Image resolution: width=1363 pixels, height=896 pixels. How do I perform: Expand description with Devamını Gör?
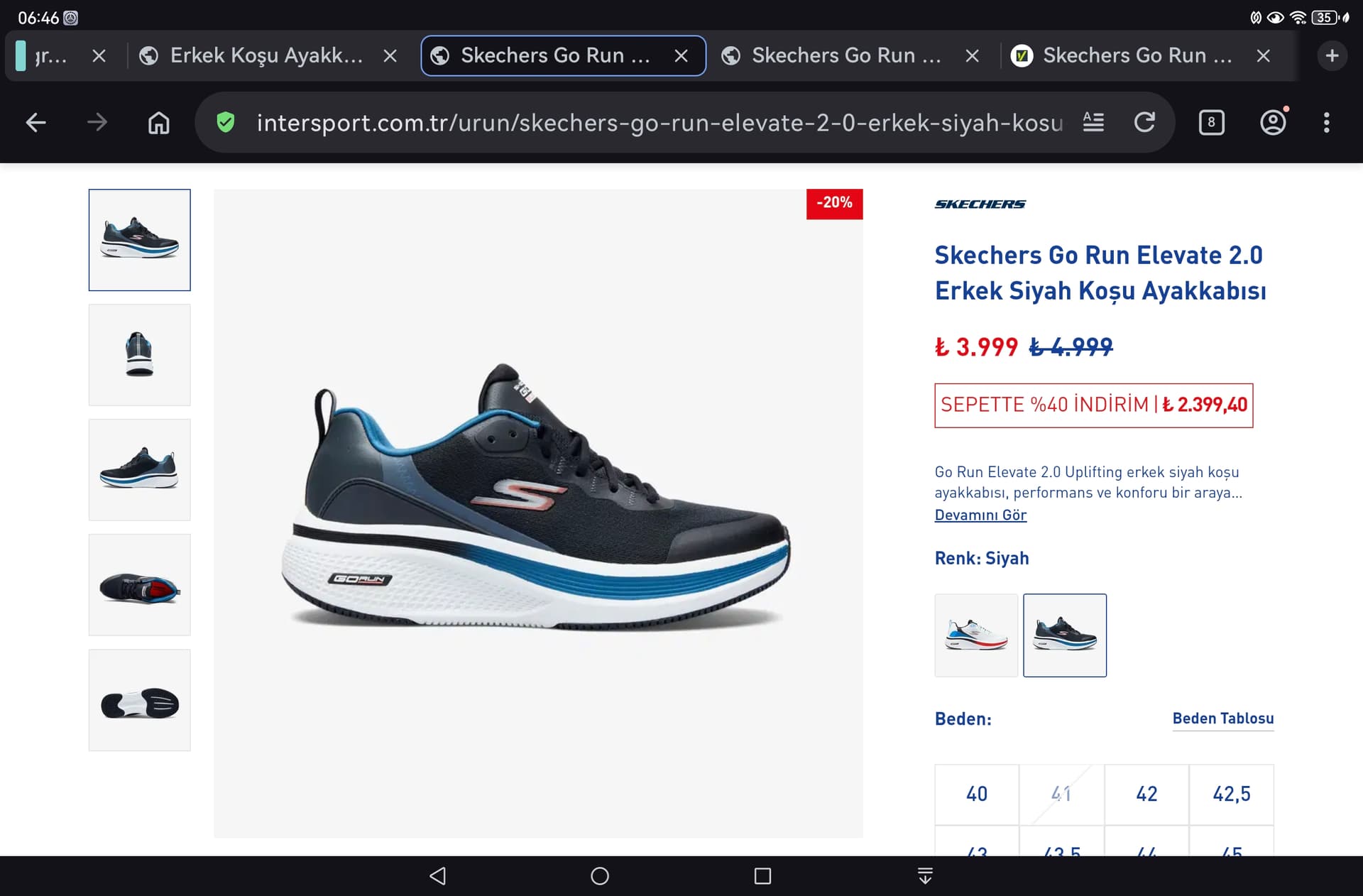[x=980, y=515]
